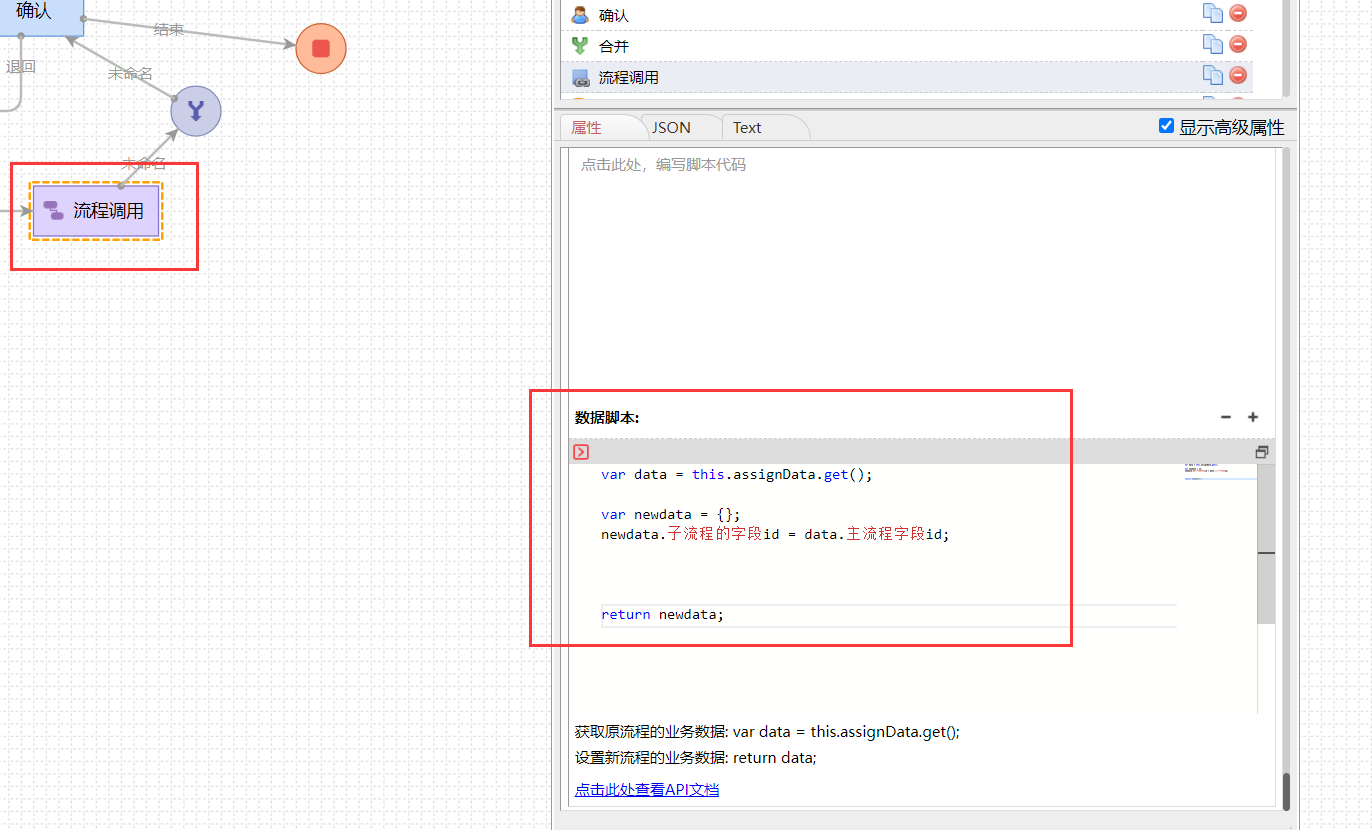Delete the 合并 activity
Screen dimensions: 1372x830
[x=1238, y=44]
